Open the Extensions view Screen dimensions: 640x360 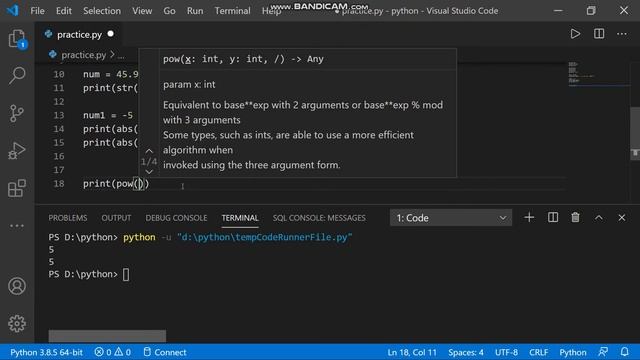point(17,188)
